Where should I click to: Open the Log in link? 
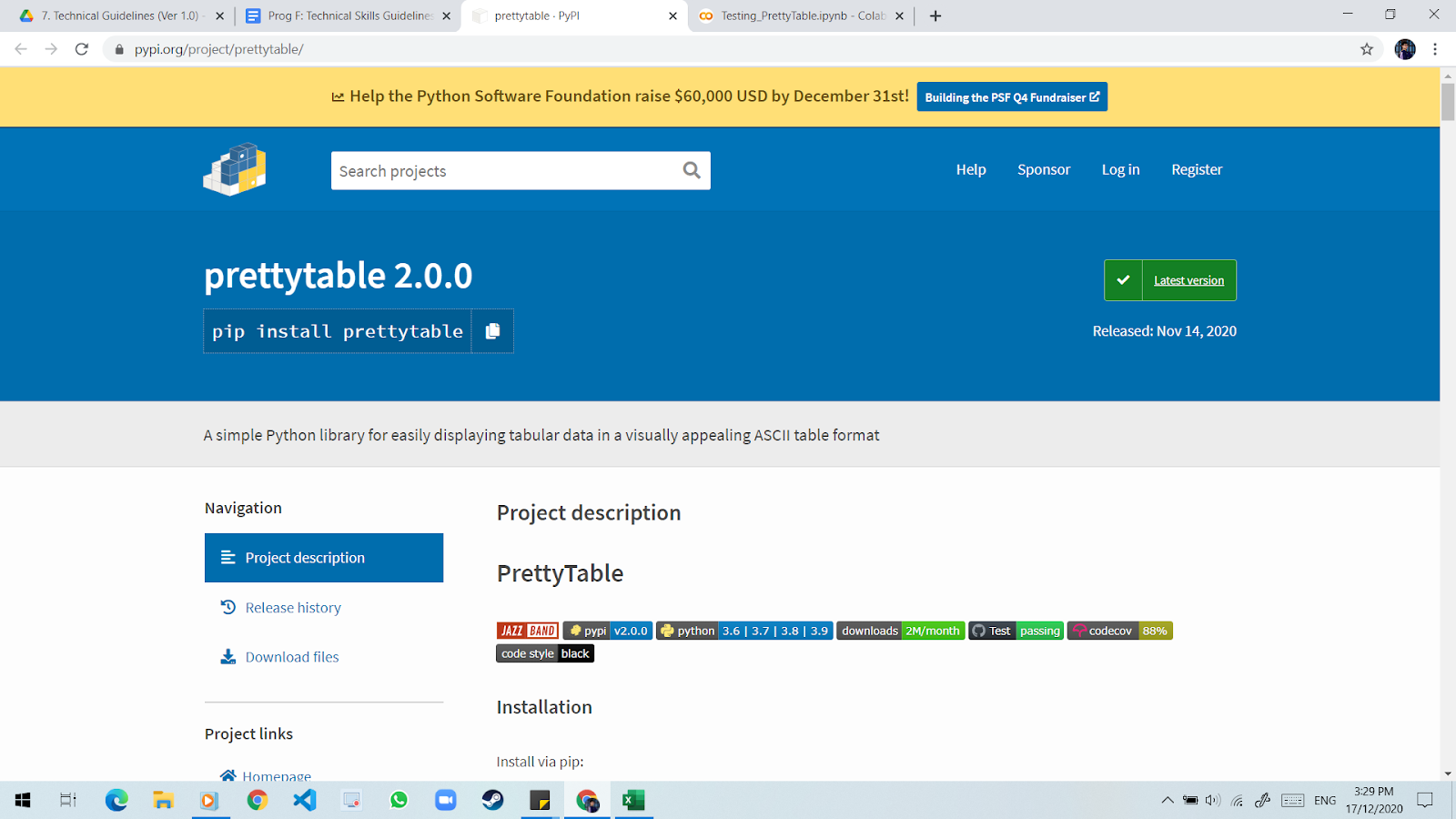coord(1120,169)
